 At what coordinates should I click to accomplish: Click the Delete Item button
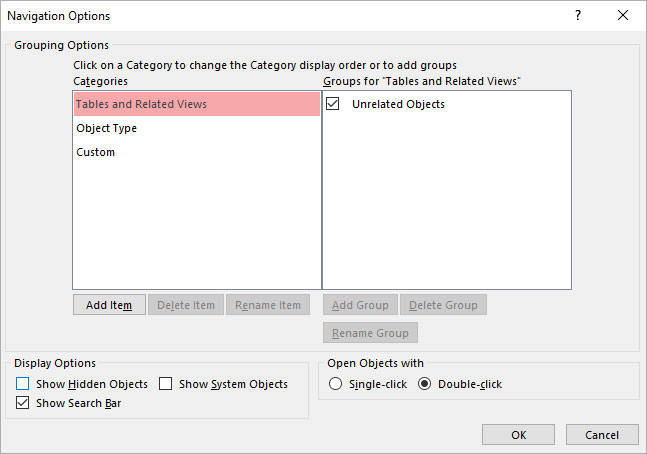186,305
